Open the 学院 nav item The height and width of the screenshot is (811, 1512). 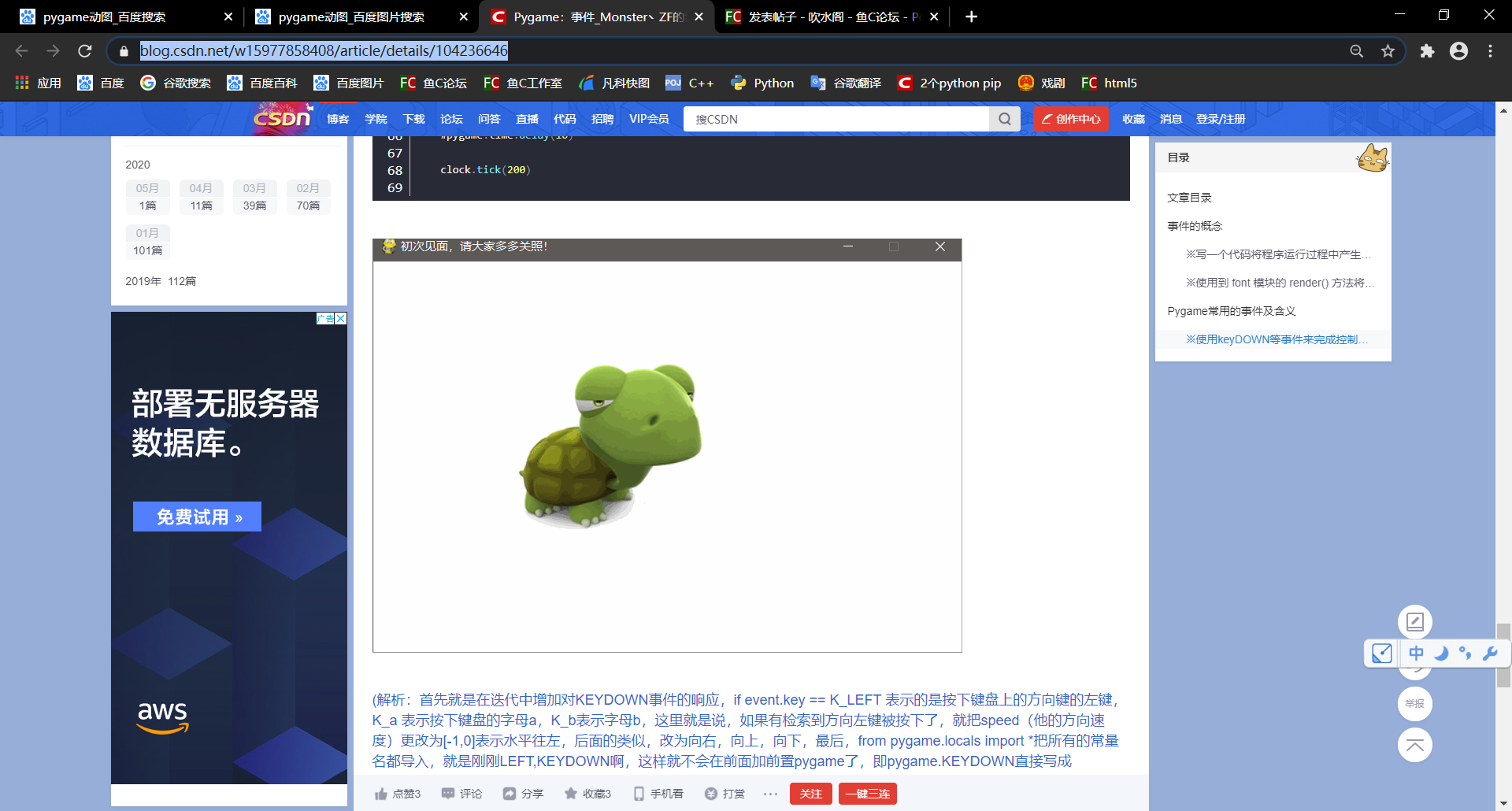coord(376,119)
